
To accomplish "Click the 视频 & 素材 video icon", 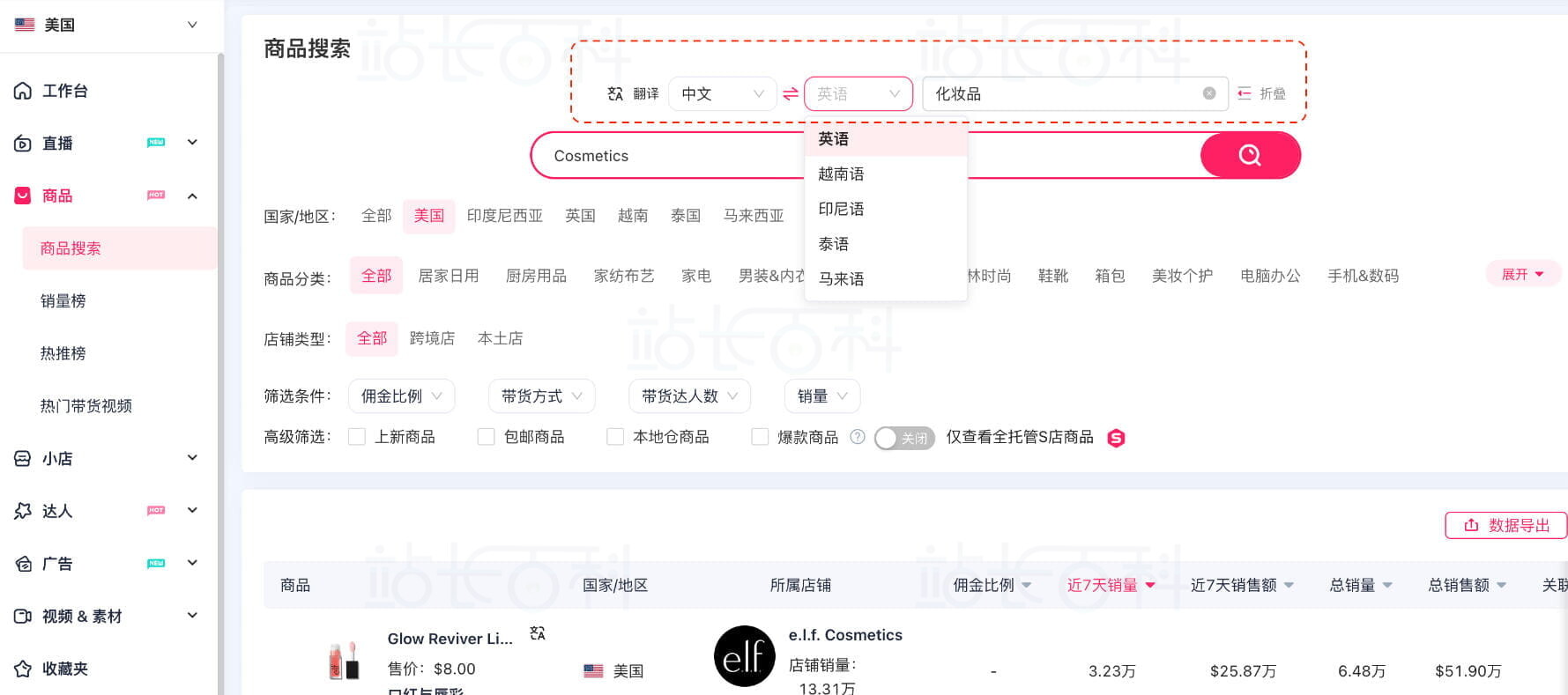I will (x=23, y=617).
